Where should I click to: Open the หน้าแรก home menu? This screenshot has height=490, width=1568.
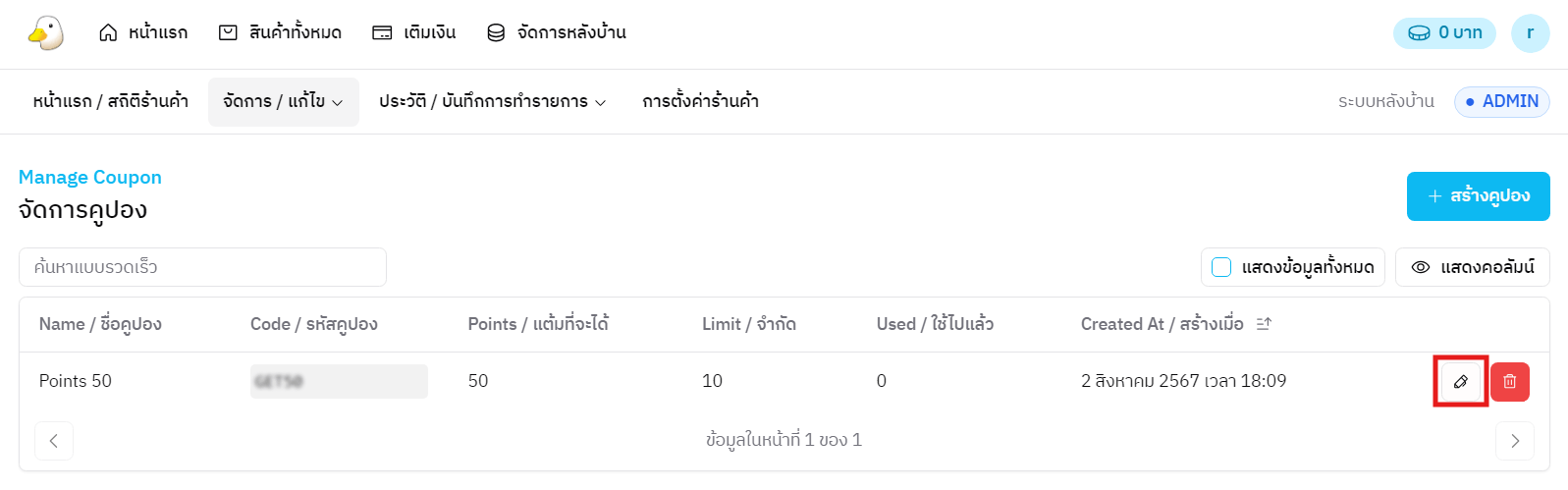click(x=143, y=32)
